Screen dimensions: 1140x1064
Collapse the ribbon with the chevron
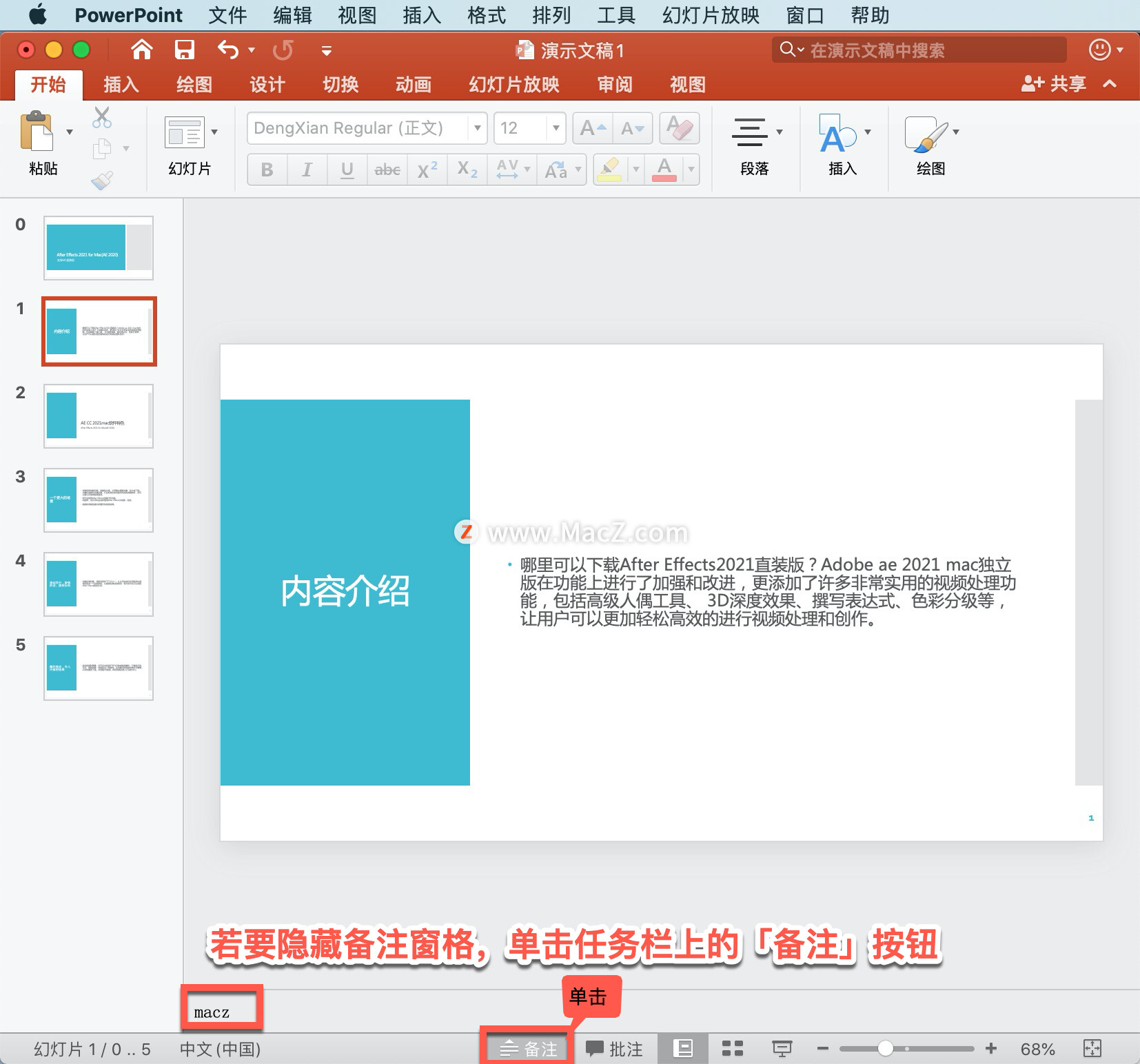click(1110, 84)
